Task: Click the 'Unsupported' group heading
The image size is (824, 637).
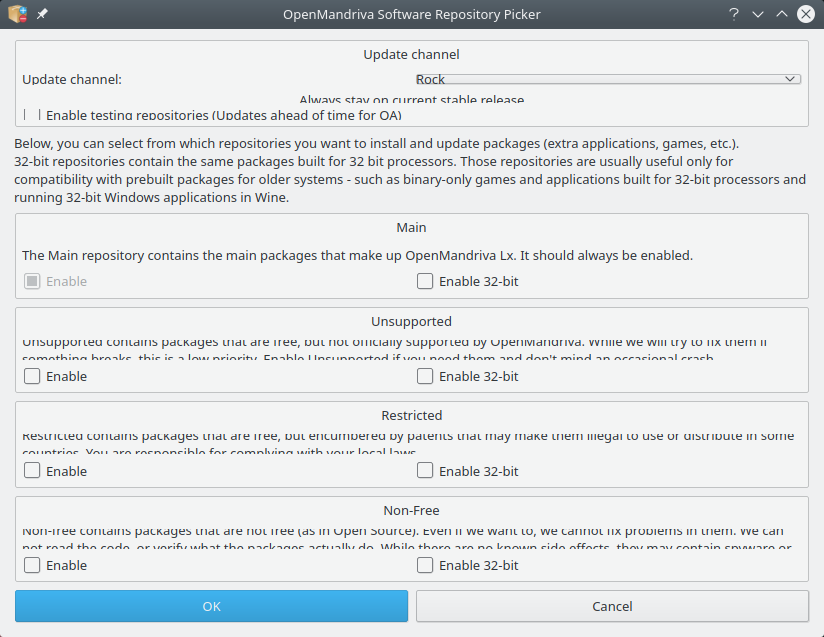Action: [411, 321]
